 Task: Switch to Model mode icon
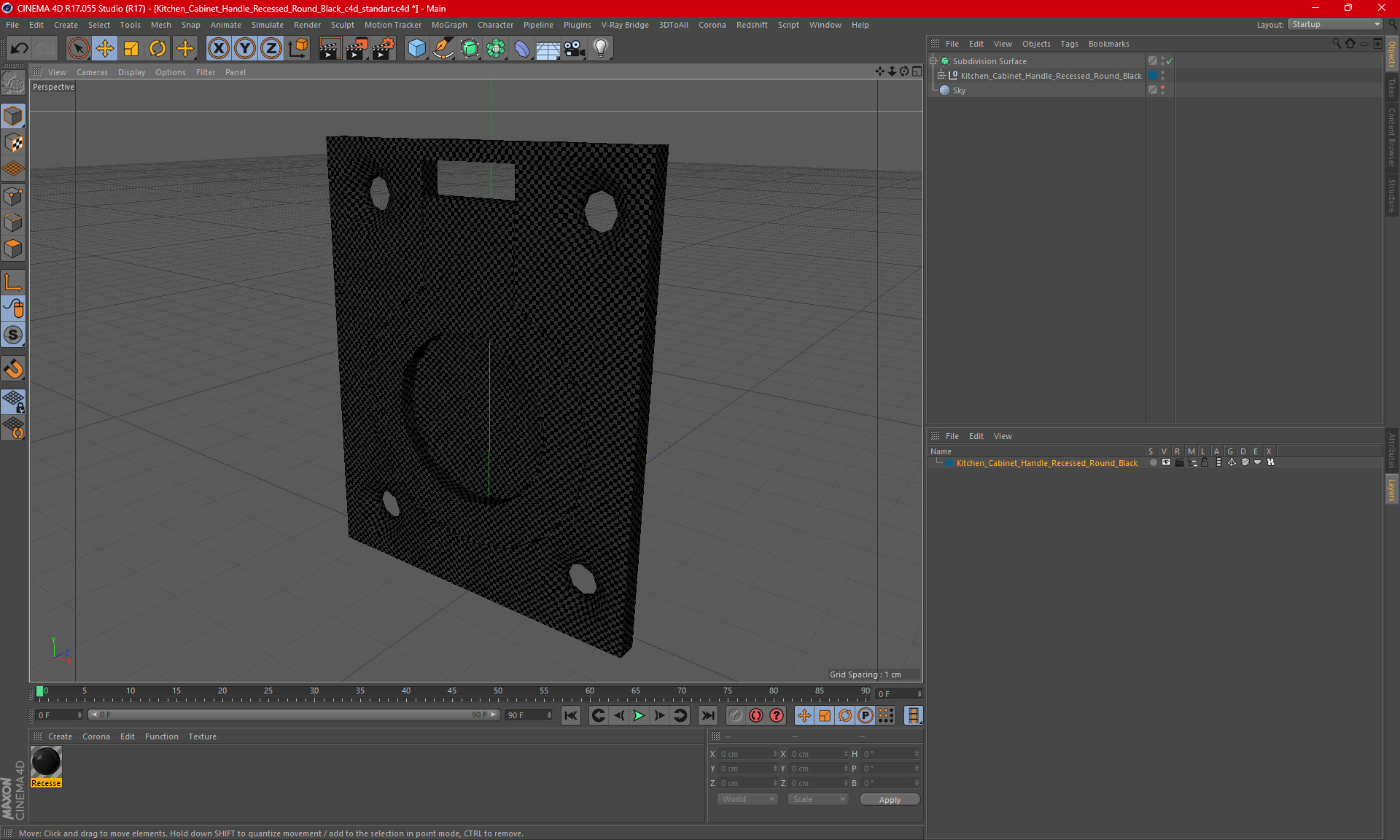click(13, 116)
